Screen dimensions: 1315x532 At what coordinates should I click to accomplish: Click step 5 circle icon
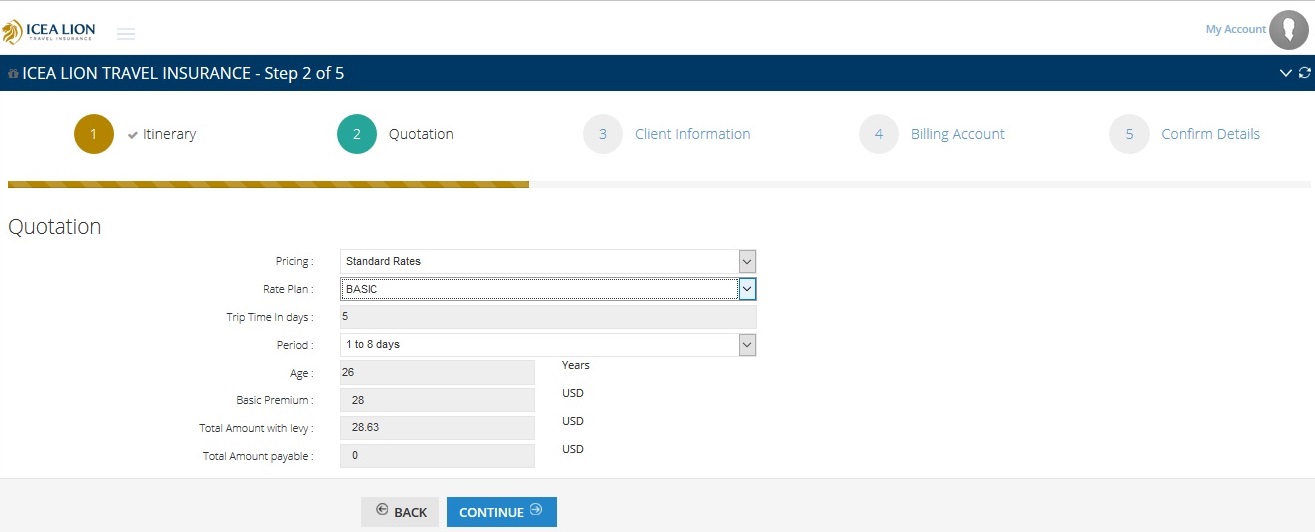(1129, 134)
